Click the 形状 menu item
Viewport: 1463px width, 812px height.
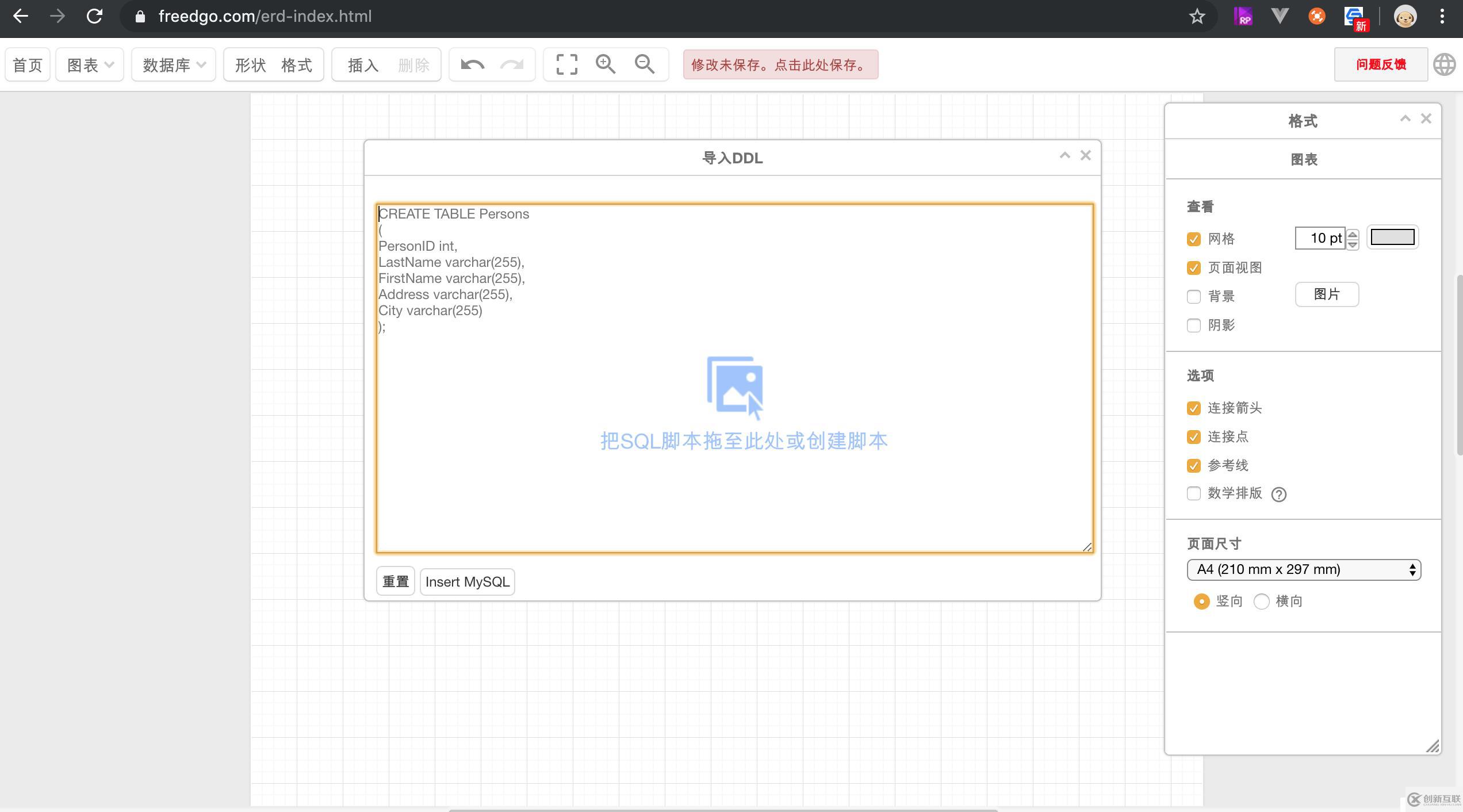click(251, 65)
